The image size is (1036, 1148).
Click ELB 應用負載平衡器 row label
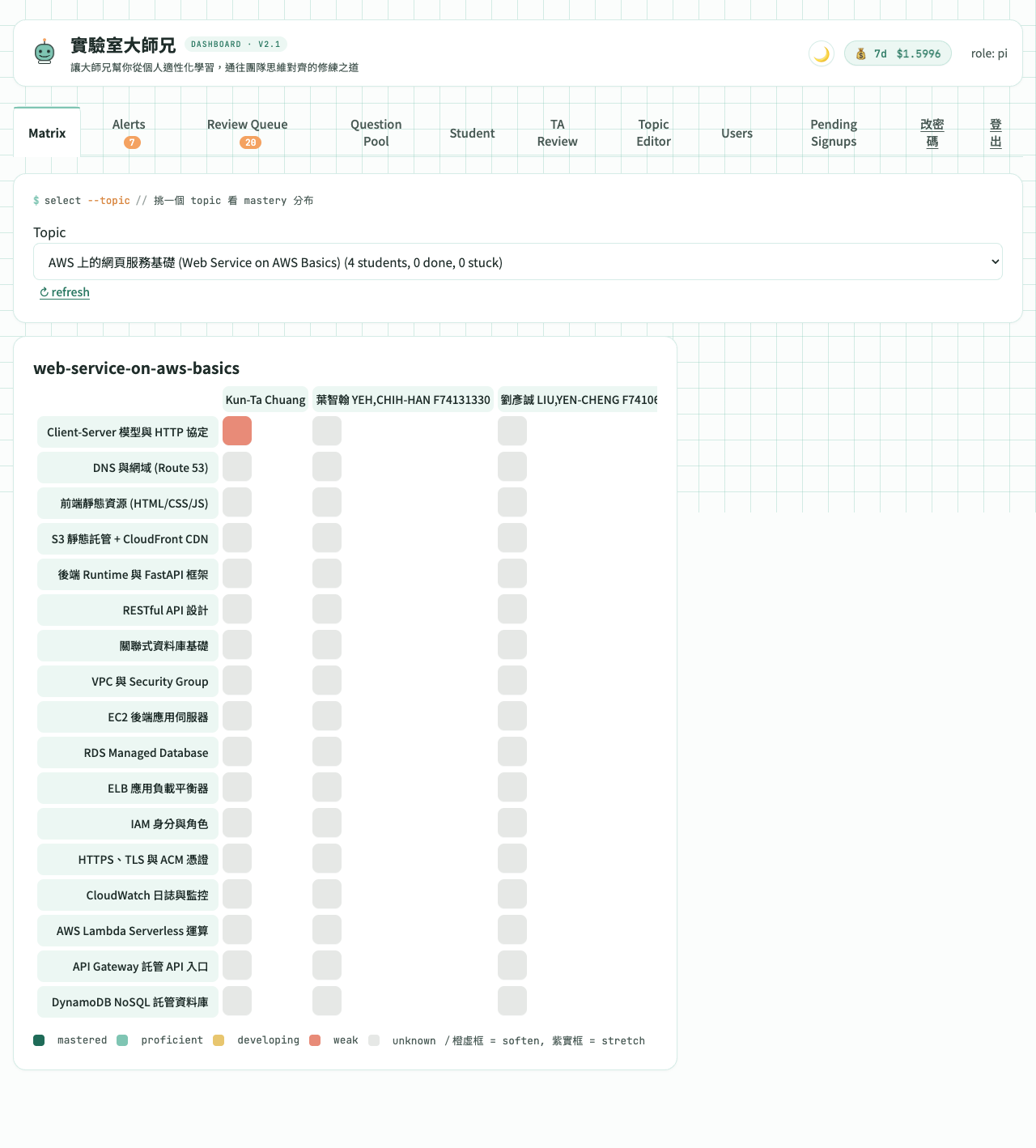coord(128,789)
